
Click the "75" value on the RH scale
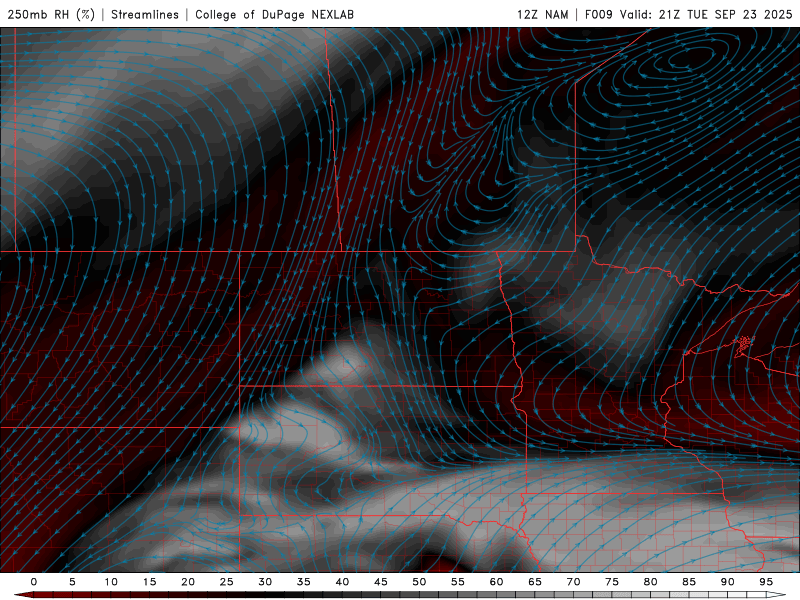[612, 582]
